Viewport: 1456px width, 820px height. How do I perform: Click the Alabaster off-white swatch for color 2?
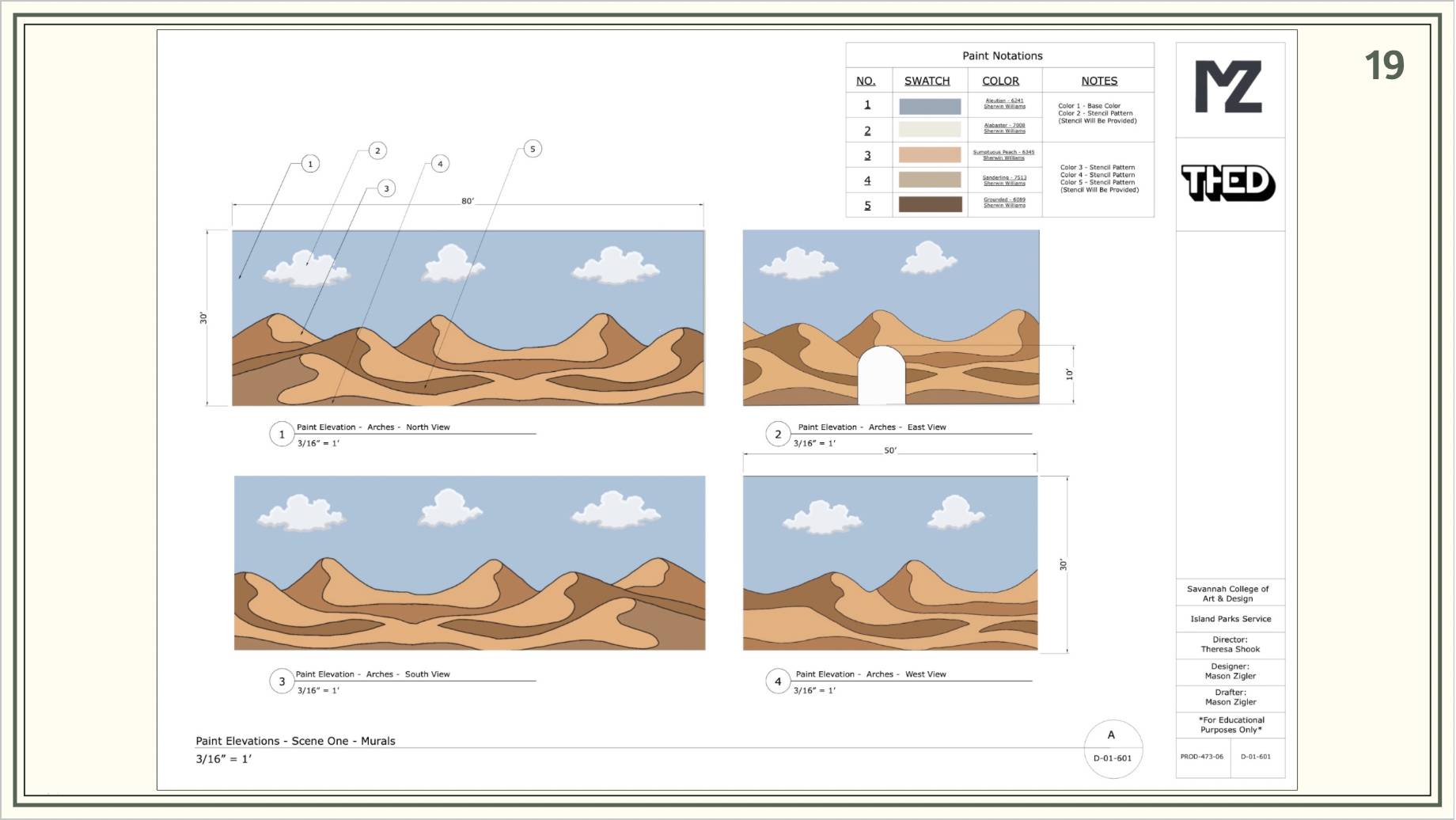pyautogui.click(x=930, y=129)
